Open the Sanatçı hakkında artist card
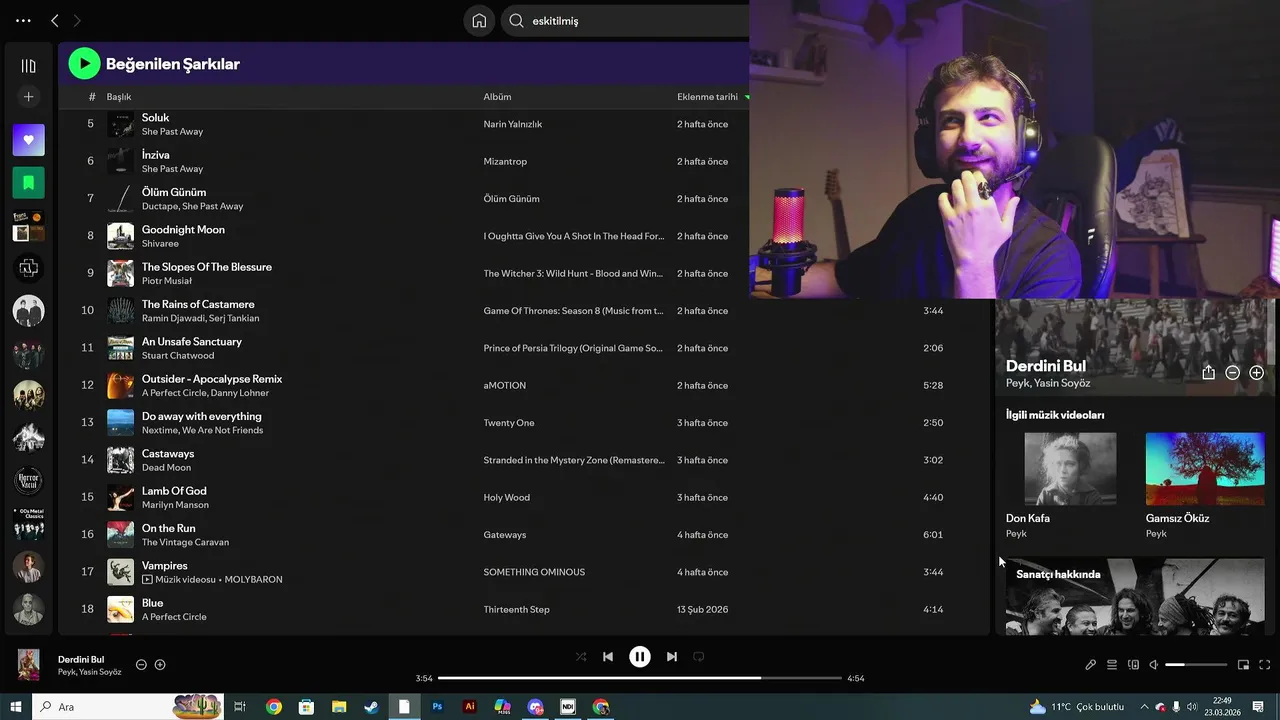Screen dimensions: 1280x720 [1134, 596]
